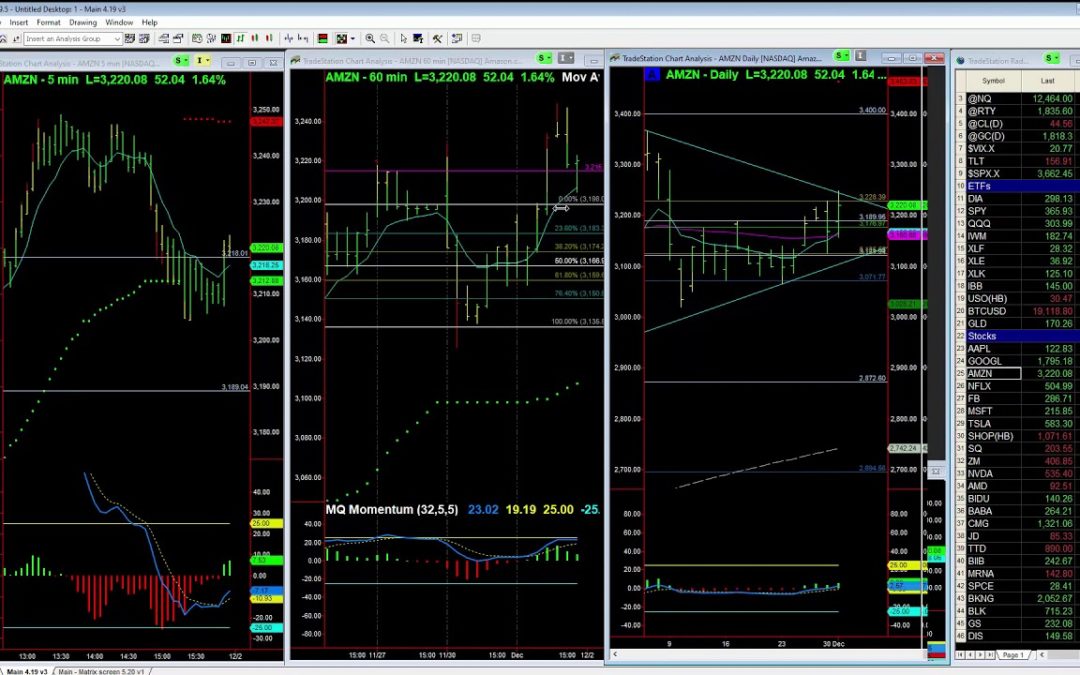Viewport: 1080px width, 675px height.
Task: Click the monitor with cursor toolbar icon
Action: pos(418,39)
